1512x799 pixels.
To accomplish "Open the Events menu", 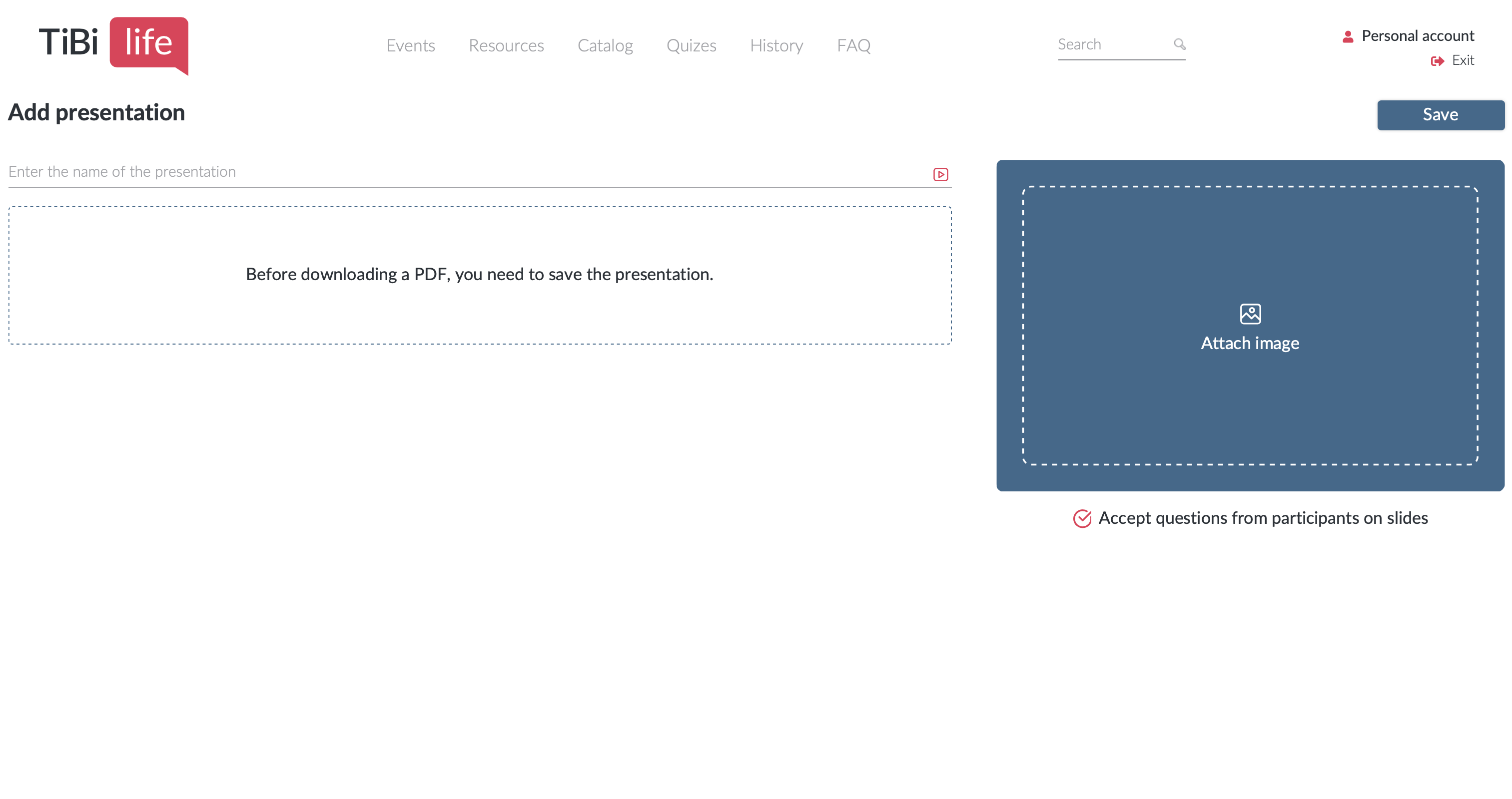I will pyautogui.click(x=410, y=45).
